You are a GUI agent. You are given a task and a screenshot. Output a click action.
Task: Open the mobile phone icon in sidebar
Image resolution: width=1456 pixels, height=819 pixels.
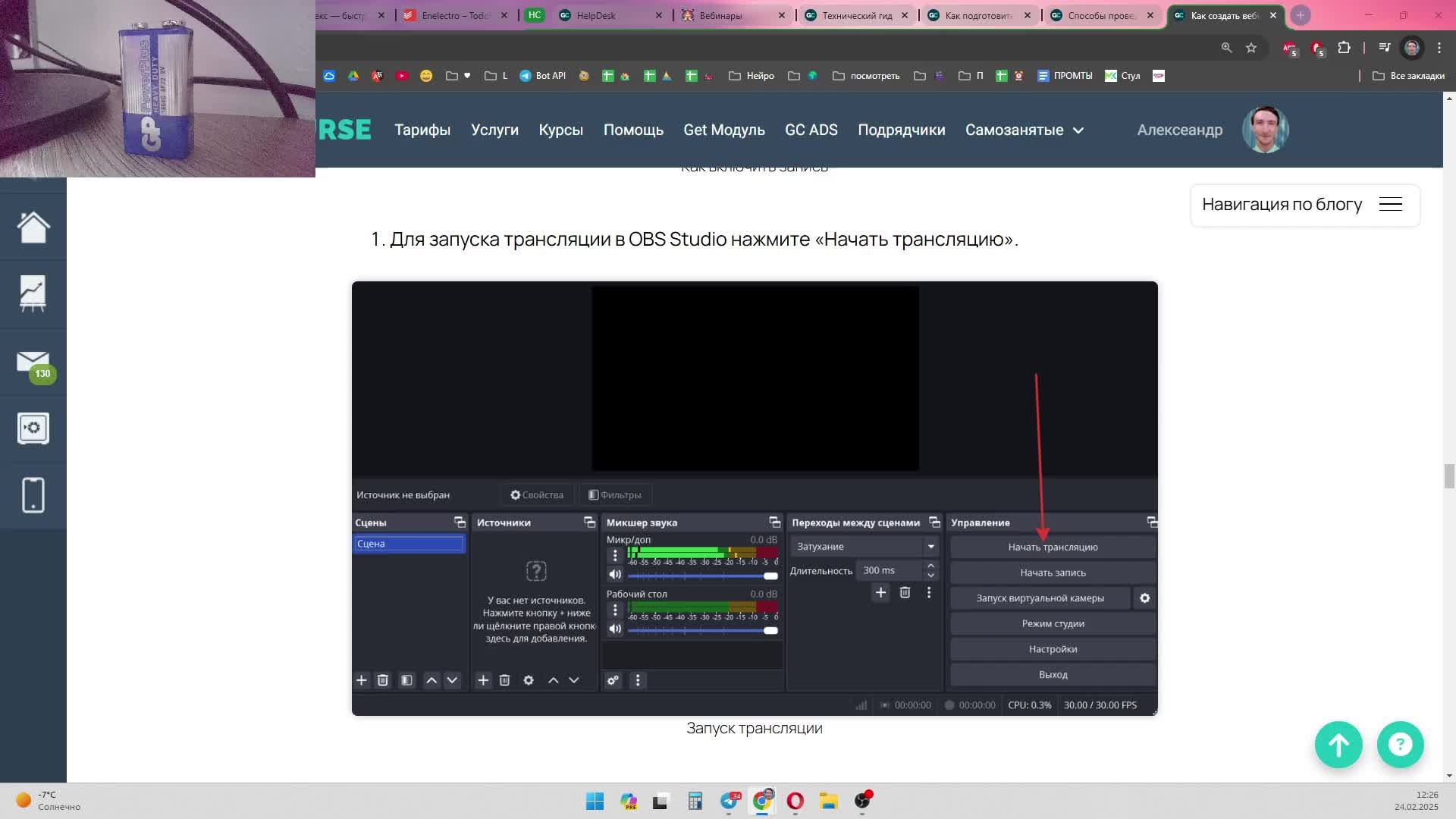point(33,495)
